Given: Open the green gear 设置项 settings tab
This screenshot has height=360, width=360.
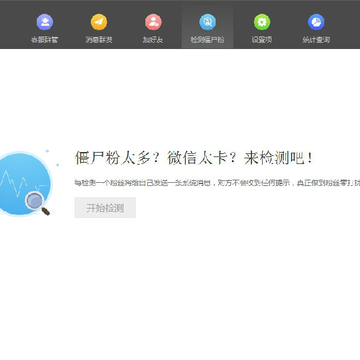Looking at the screenshot, I should click(x=262, y=28).
